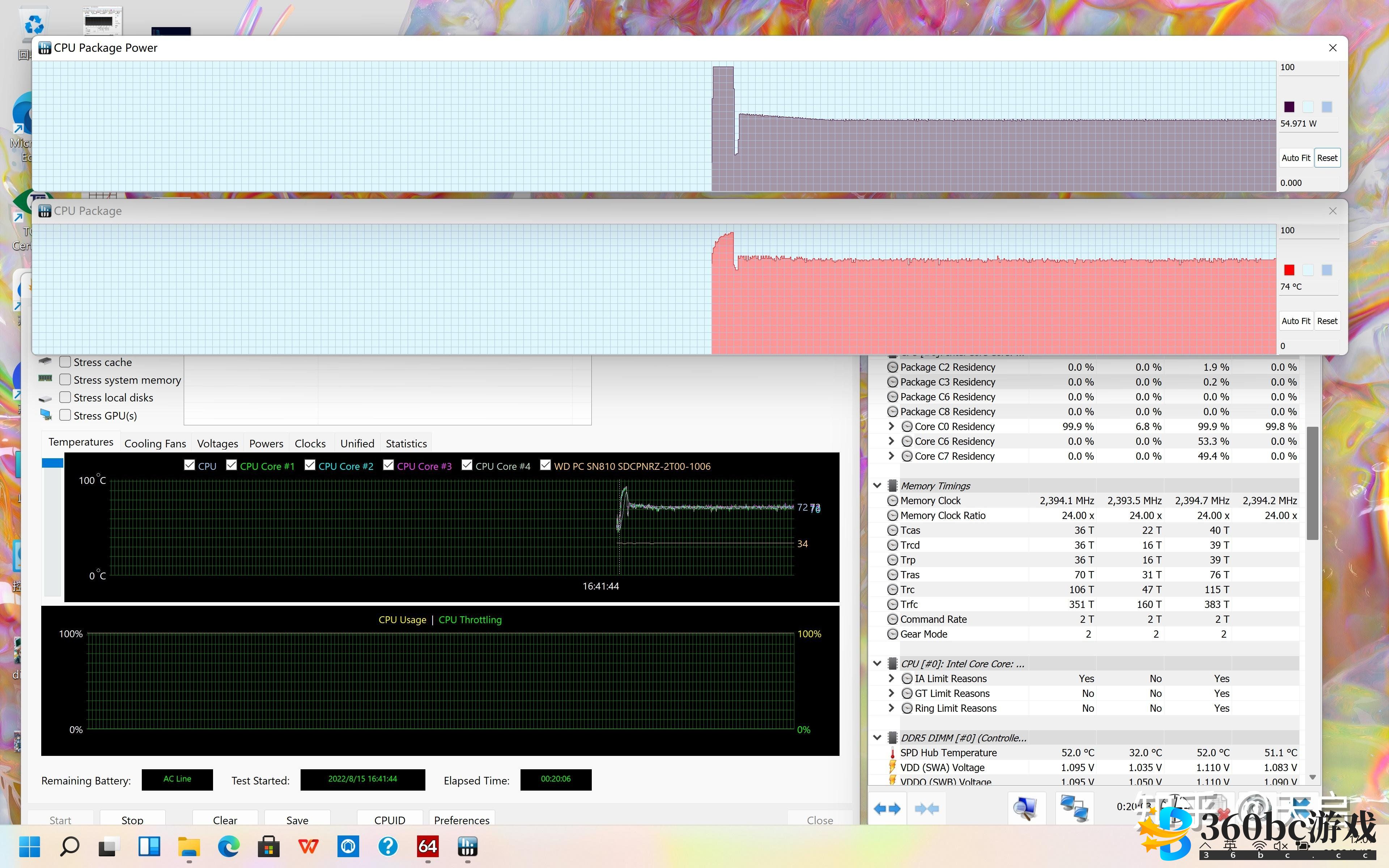Collapse the Memory Timings section
The height and width of the screenshot is (868, 1389).
click(877, 486)
